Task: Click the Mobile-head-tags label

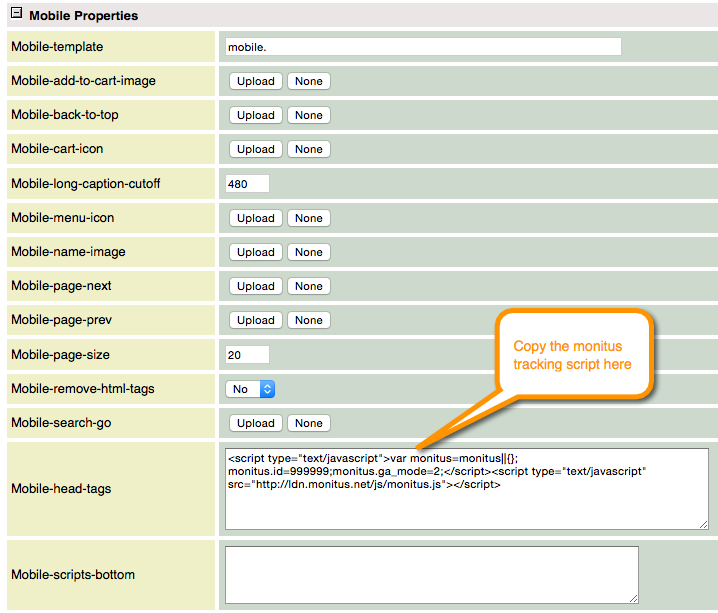Action: pyautogui.click(x=61, y=488)
